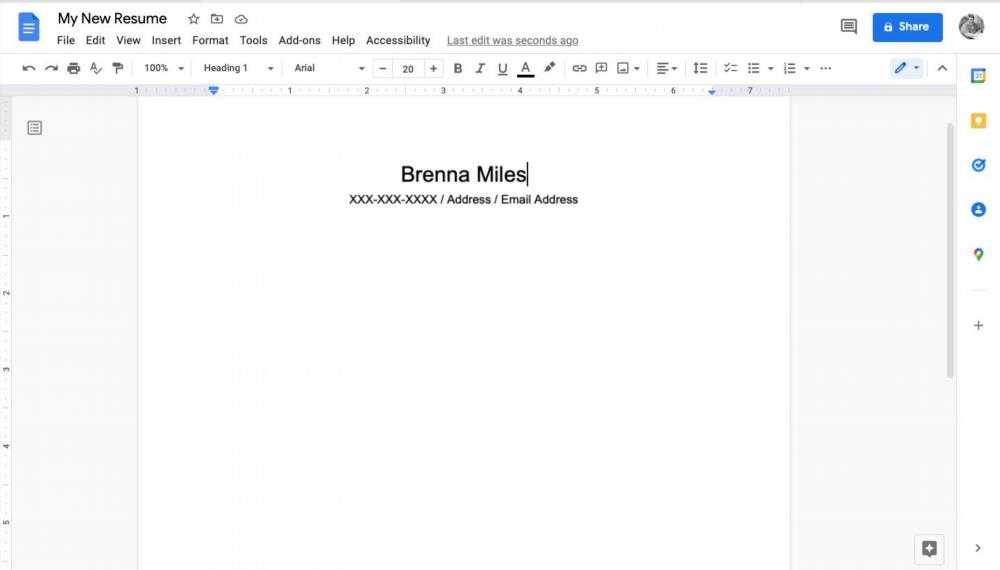Open Google Maps in the side panel
The width and height of the screenshot is (1000, 570).
(978, 255)
